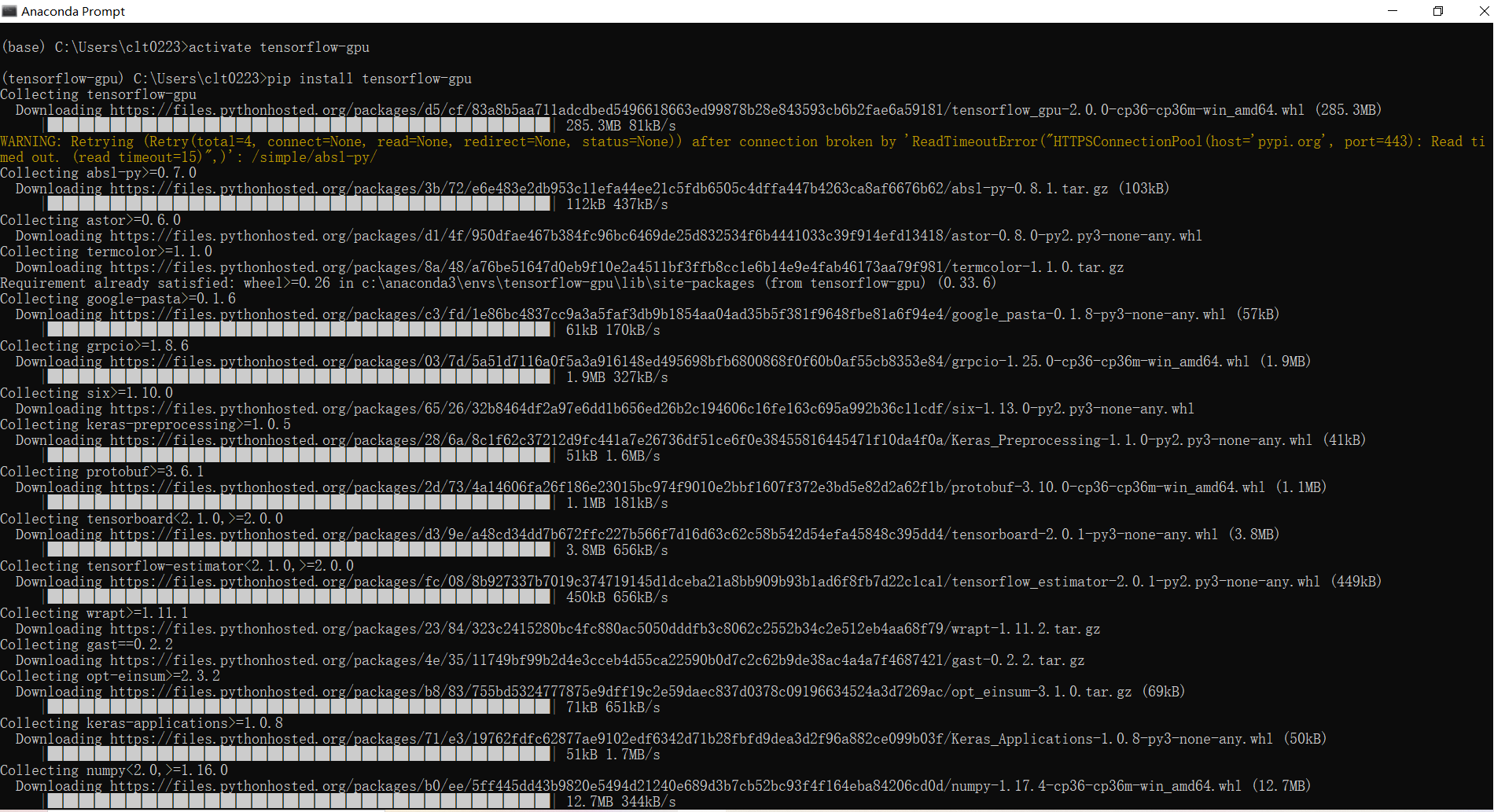Click the tensorflow_estimator-2.0.1 wheel download URL

(716, 582)
